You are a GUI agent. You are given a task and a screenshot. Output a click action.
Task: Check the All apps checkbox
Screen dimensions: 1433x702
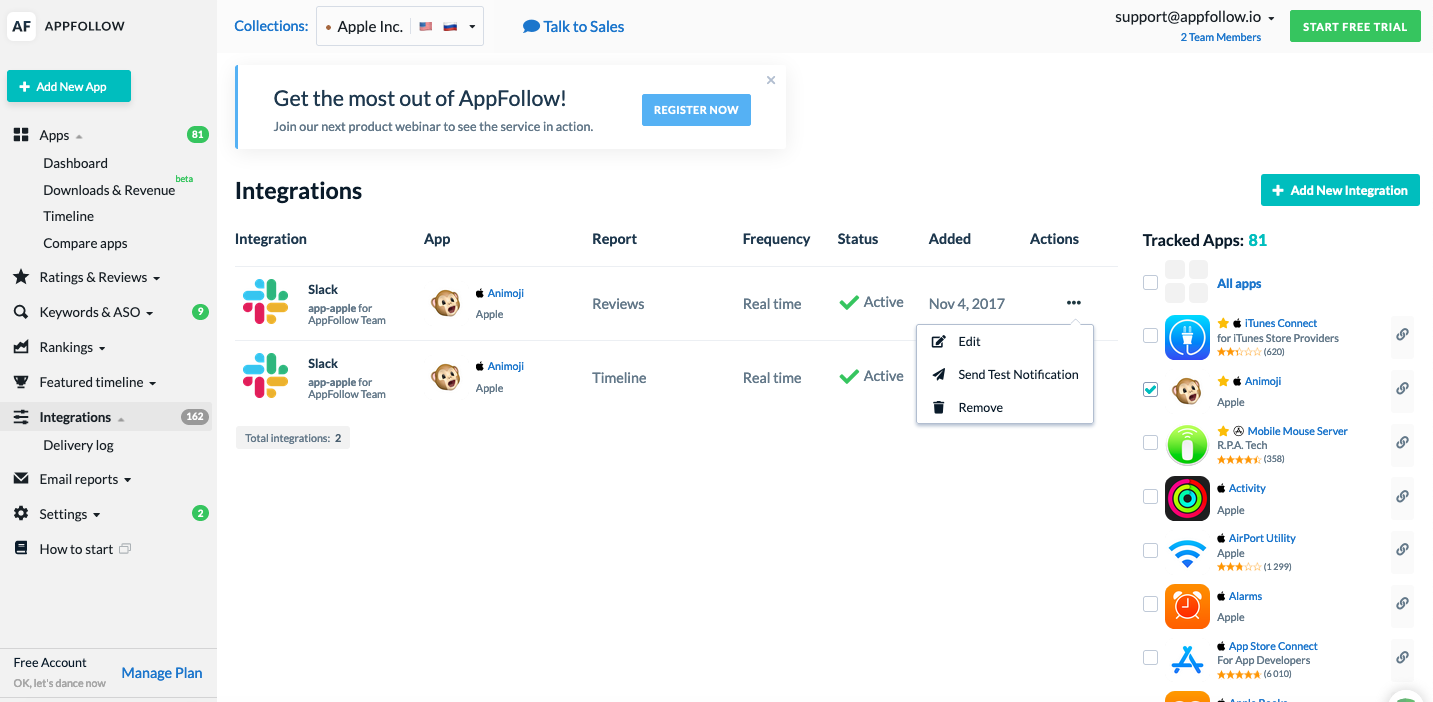[x=1150, y=283]
